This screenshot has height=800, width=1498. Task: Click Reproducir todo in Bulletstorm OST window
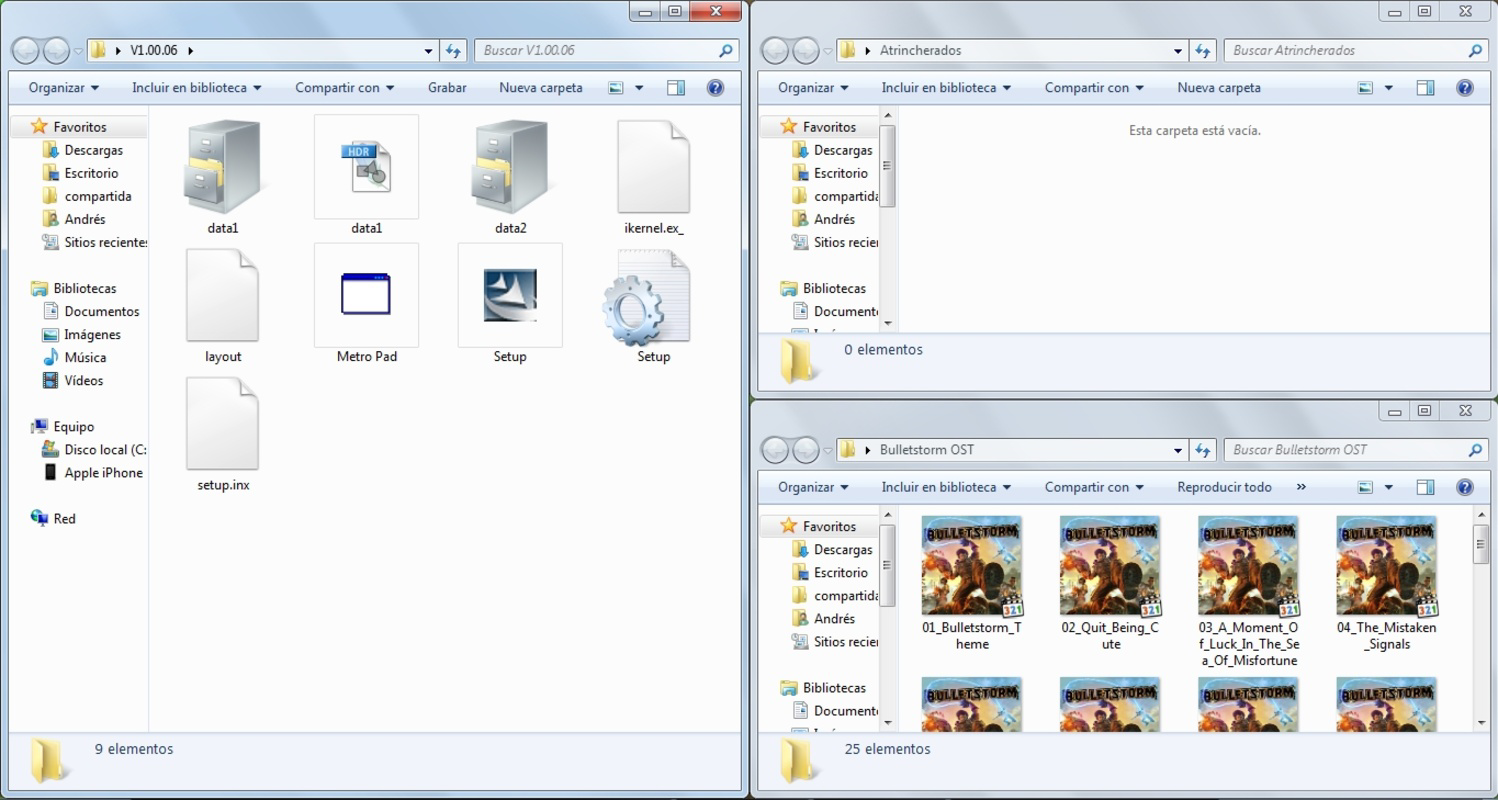pos(1224,487)
